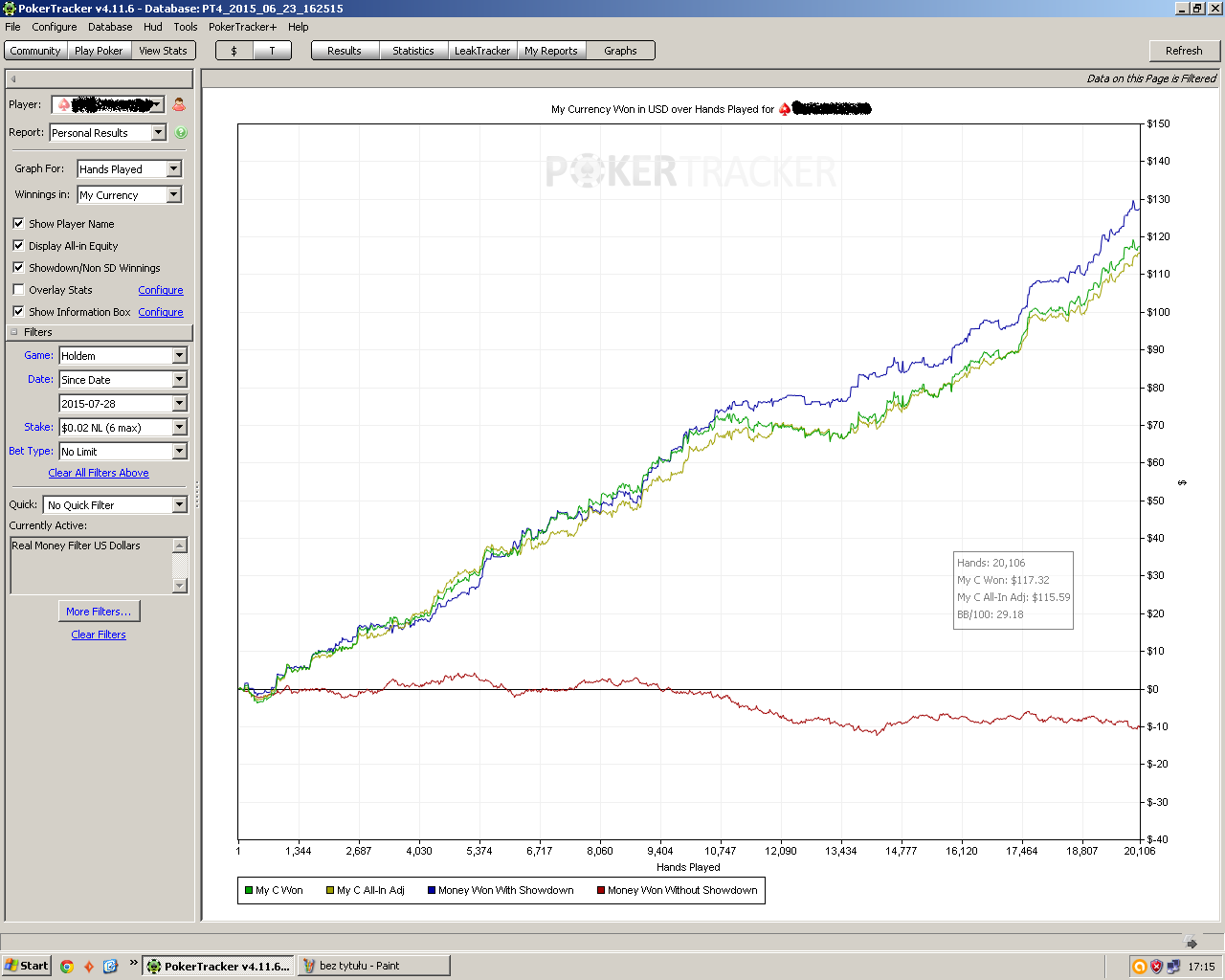Open the Quick filter dropdown
Image resolution: width=1225 pixels, height=980 pixels.
pyautogui.click(x=116, y=504)
